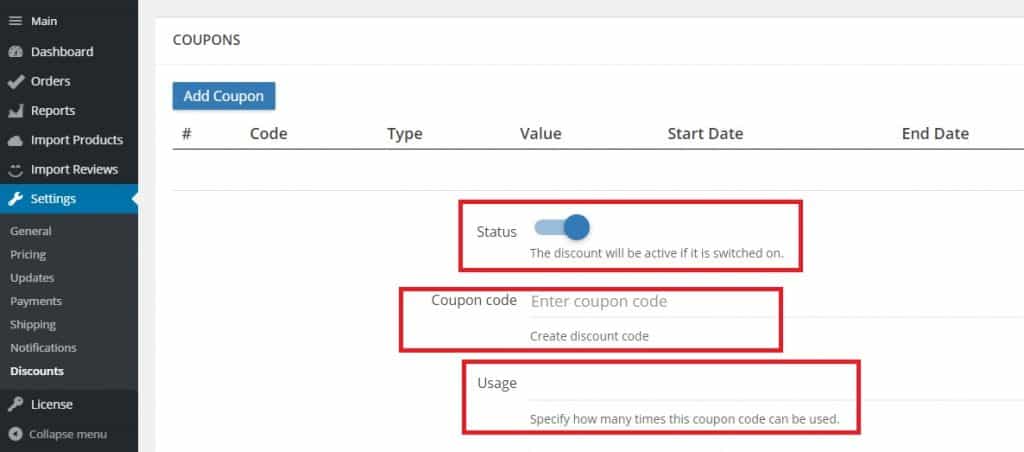Click the Reports bar chart icon

[x=15, y=111]
